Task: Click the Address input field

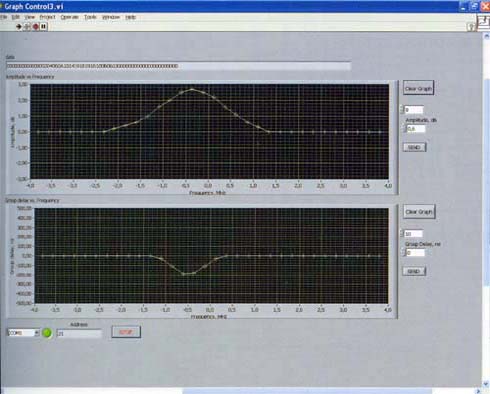Action: (79, 333)
